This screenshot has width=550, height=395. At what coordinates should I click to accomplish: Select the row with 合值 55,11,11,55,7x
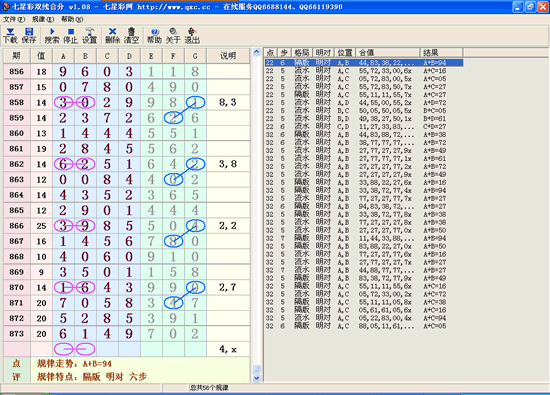point(364,95)
